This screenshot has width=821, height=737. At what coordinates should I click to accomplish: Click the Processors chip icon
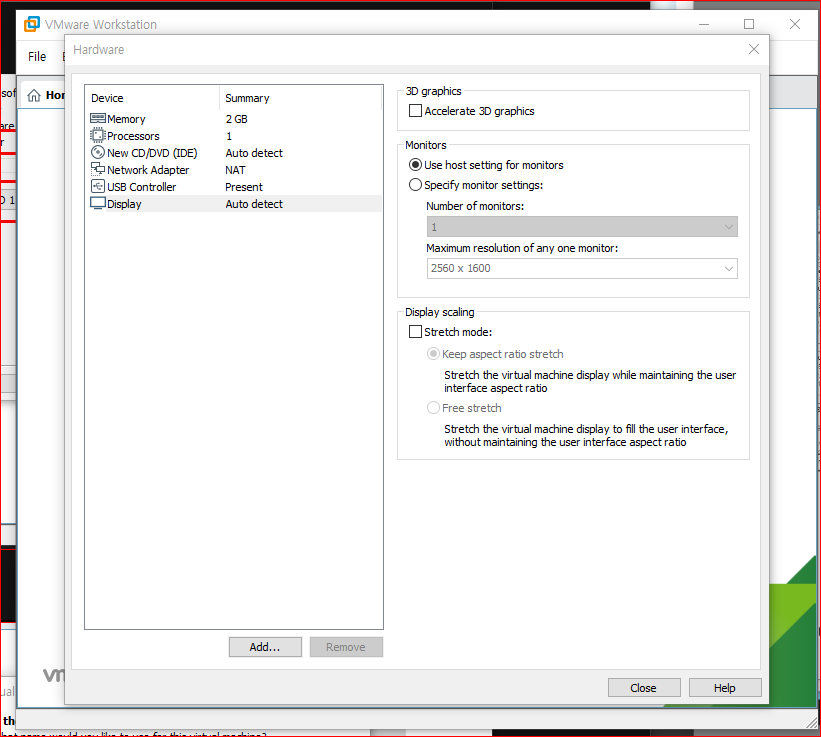tap(98, 136)
